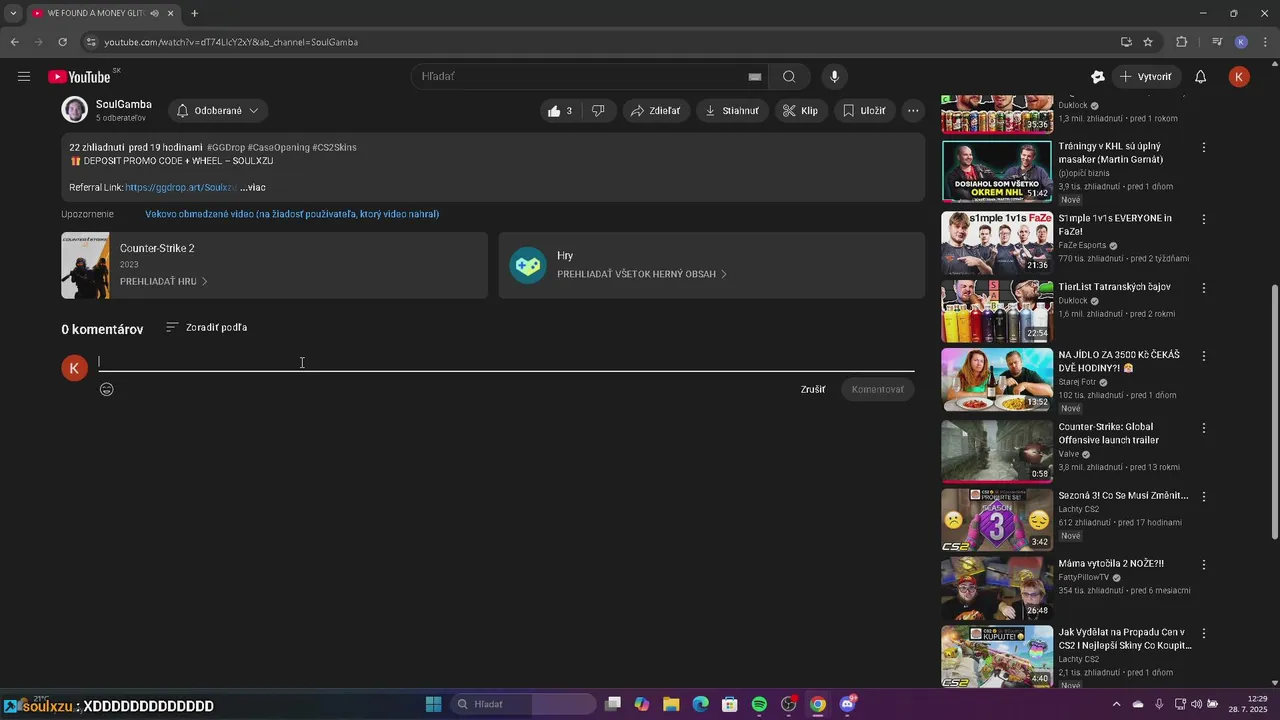Screen dimensions: 1280x720
Task: Reload the page with browser refresh
Action: coord(62,42)
